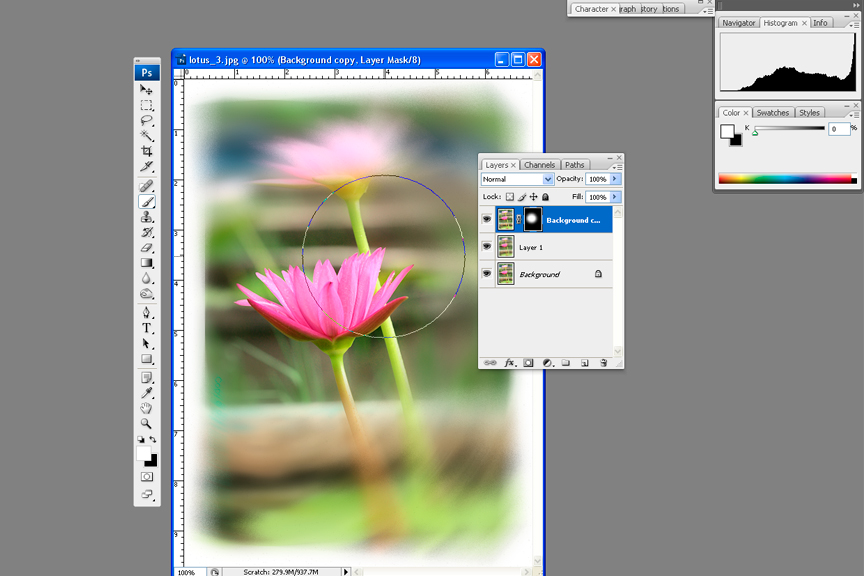This screenshot has height=576, width=864.
Task: Hide the Layer 1 layer
Action: click(x=487, y=247)
